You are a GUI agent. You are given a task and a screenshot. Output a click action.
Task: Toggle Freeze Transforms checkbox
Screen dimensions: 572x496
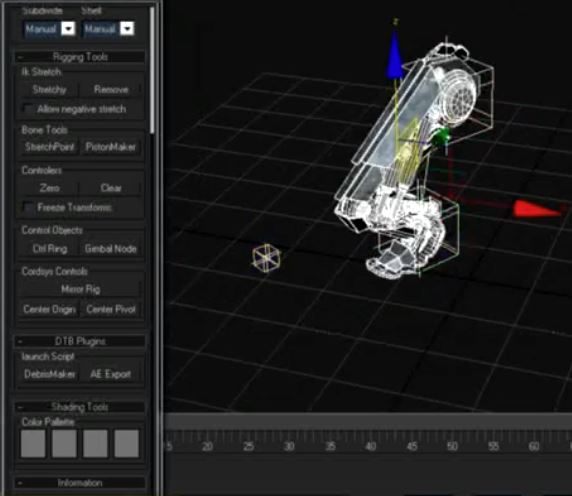point(28,207)
